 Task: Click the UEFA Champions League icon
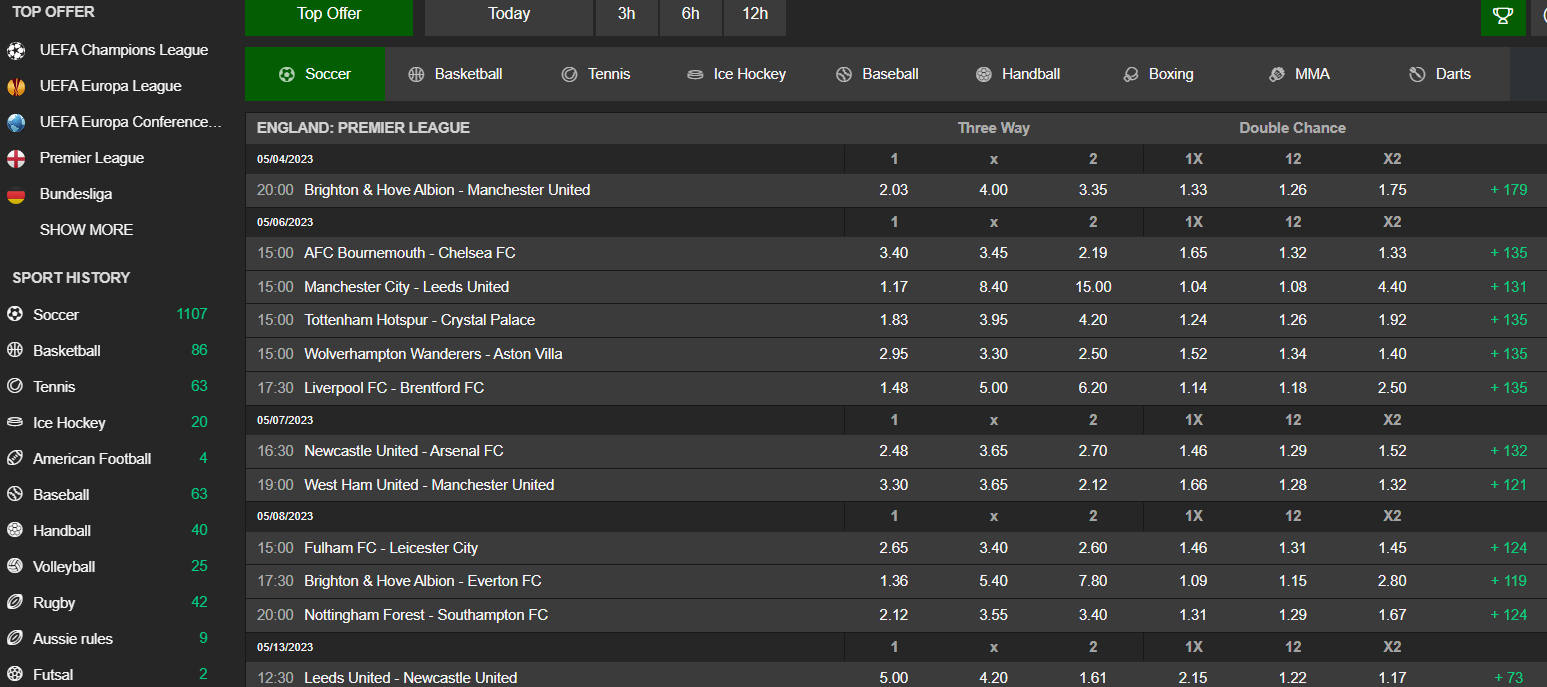(16, 50)
